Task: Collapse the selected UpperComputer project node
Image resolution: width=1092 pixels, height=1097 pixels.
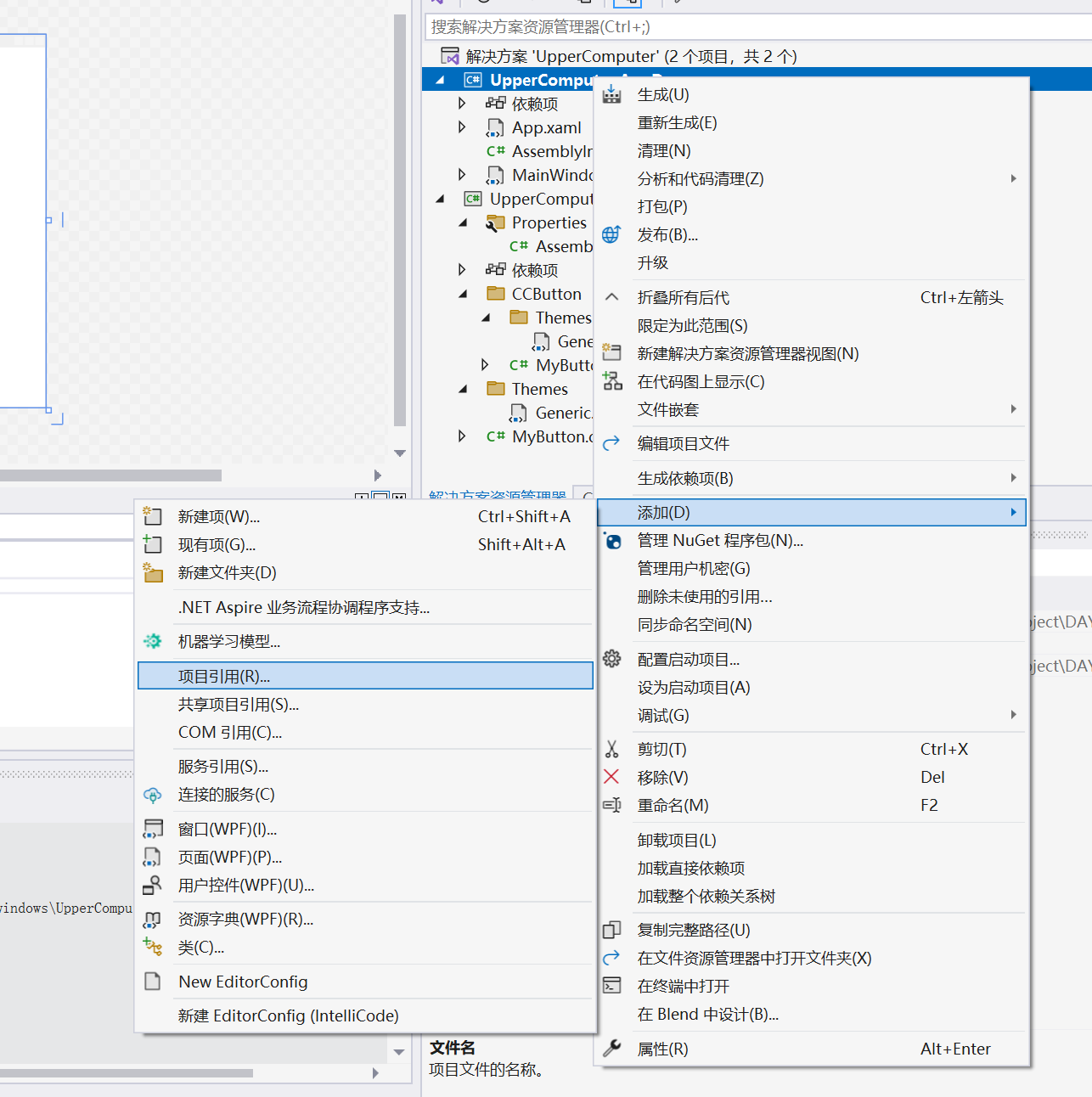Action: click(x=440, y=81)
